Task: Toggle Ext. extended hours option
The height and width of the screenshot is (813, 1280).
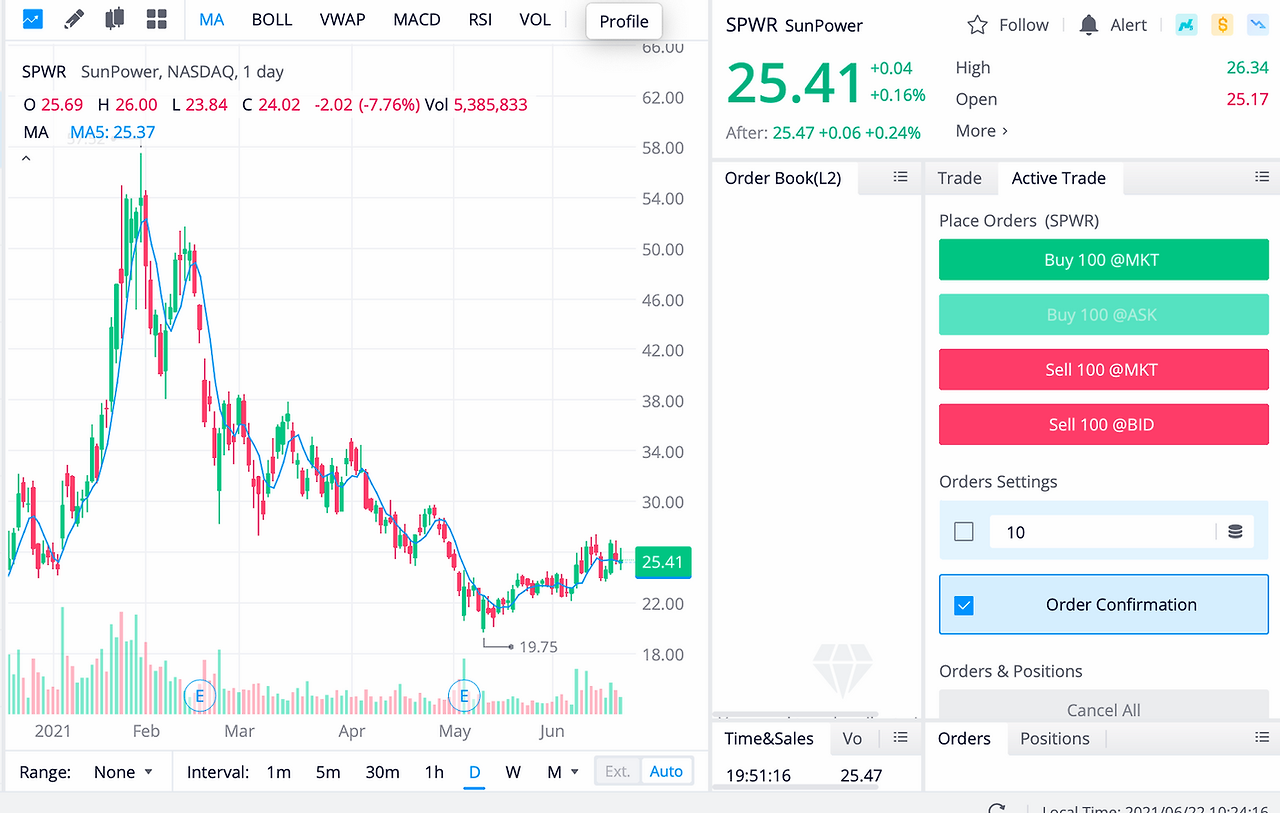Action: (618, 771)
